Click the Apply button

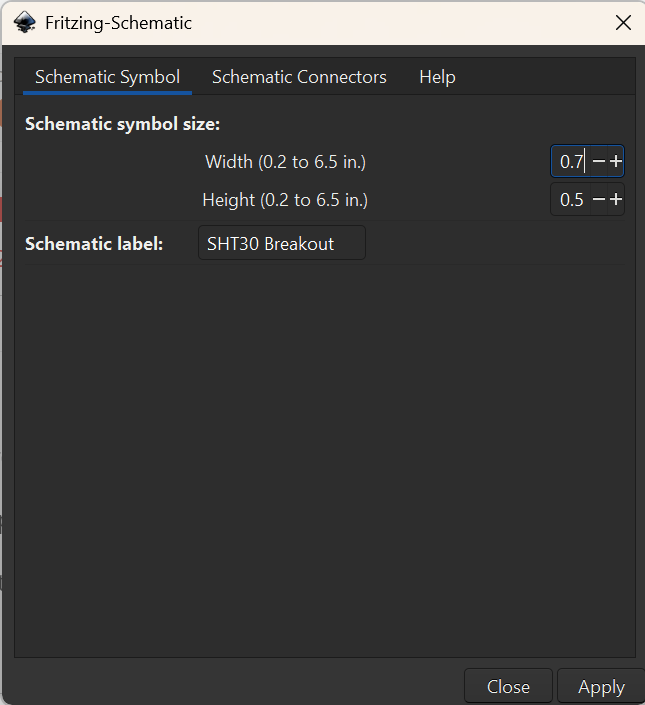tap(601, 687)
